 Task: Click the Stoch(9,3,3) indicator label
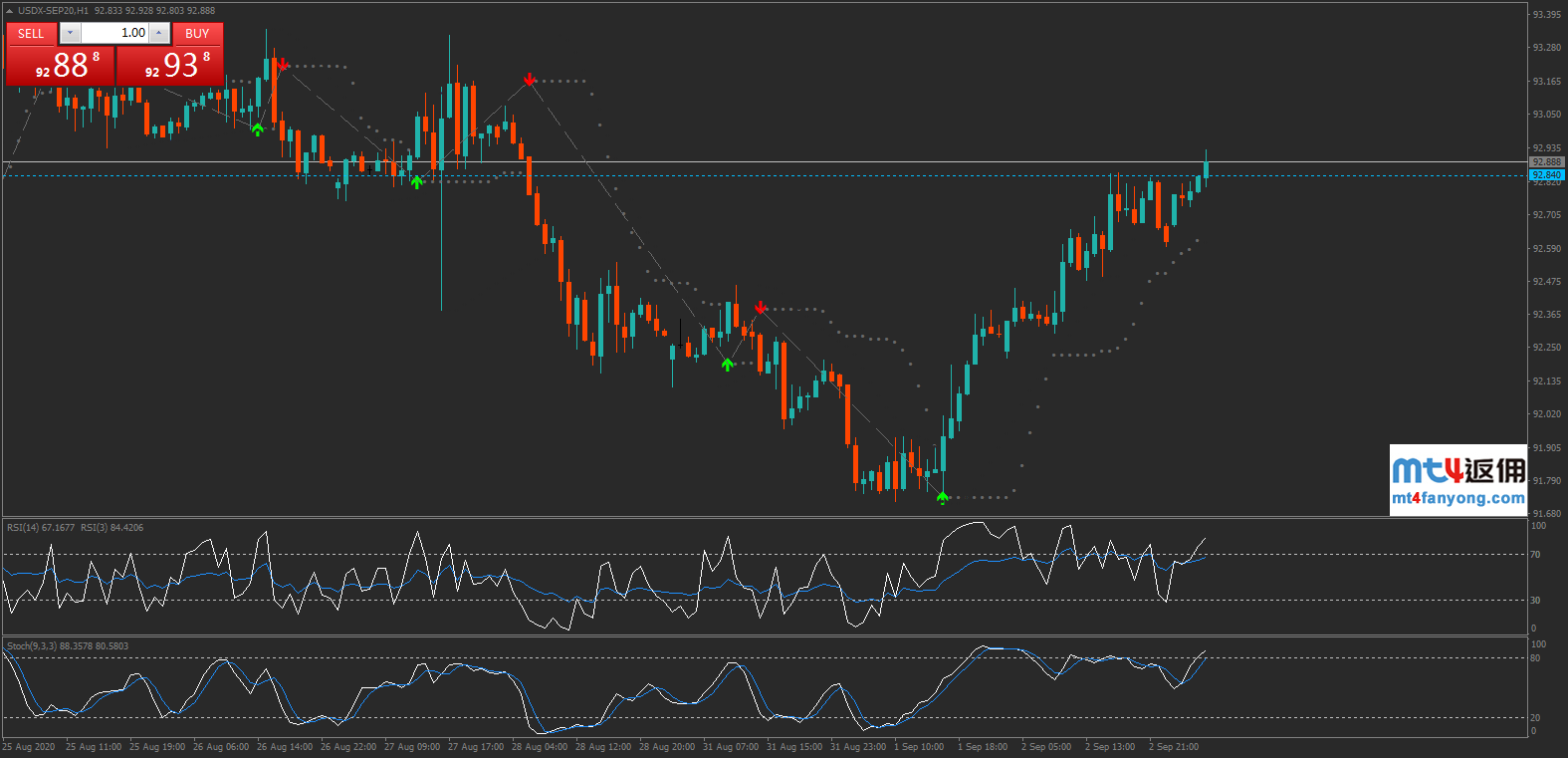32,646
